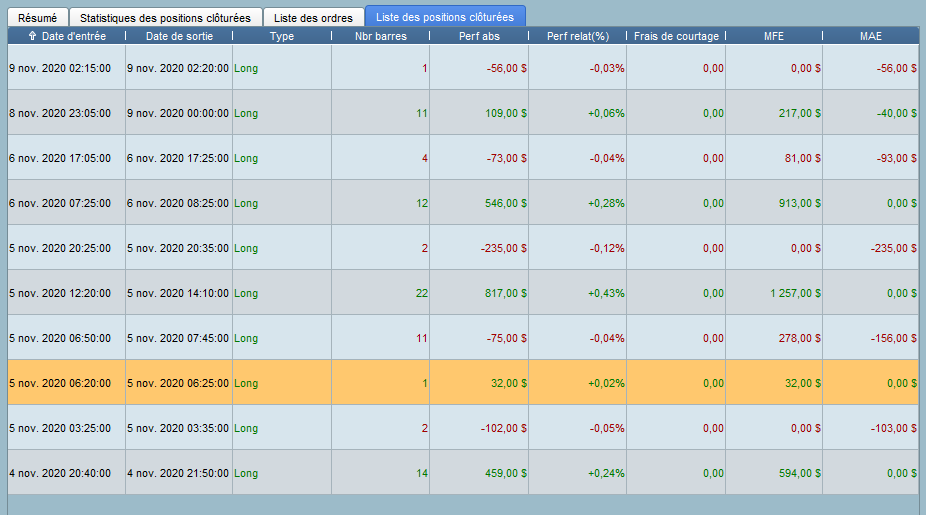Click the MAE column header
The width and height of the screenshot is (926, 515).
[870, 36]
